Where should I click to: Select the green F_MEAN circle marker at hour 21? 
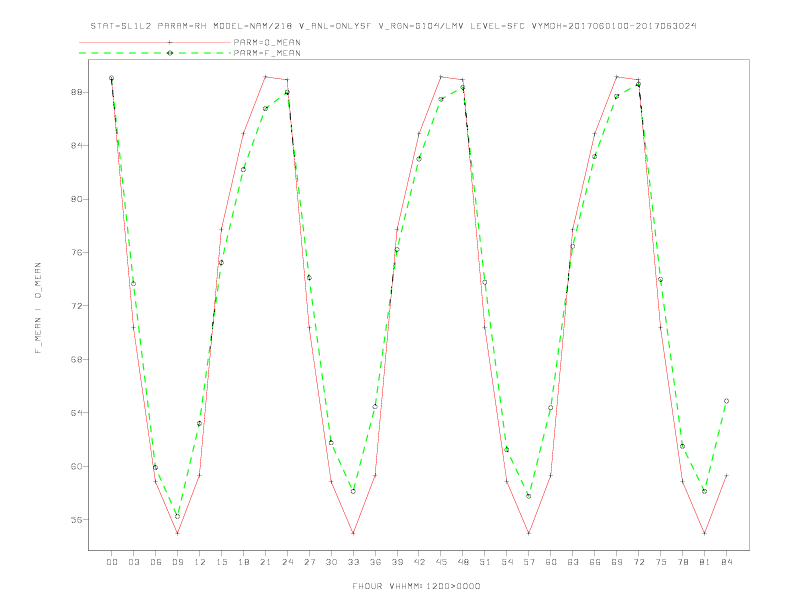pos(265,109)
